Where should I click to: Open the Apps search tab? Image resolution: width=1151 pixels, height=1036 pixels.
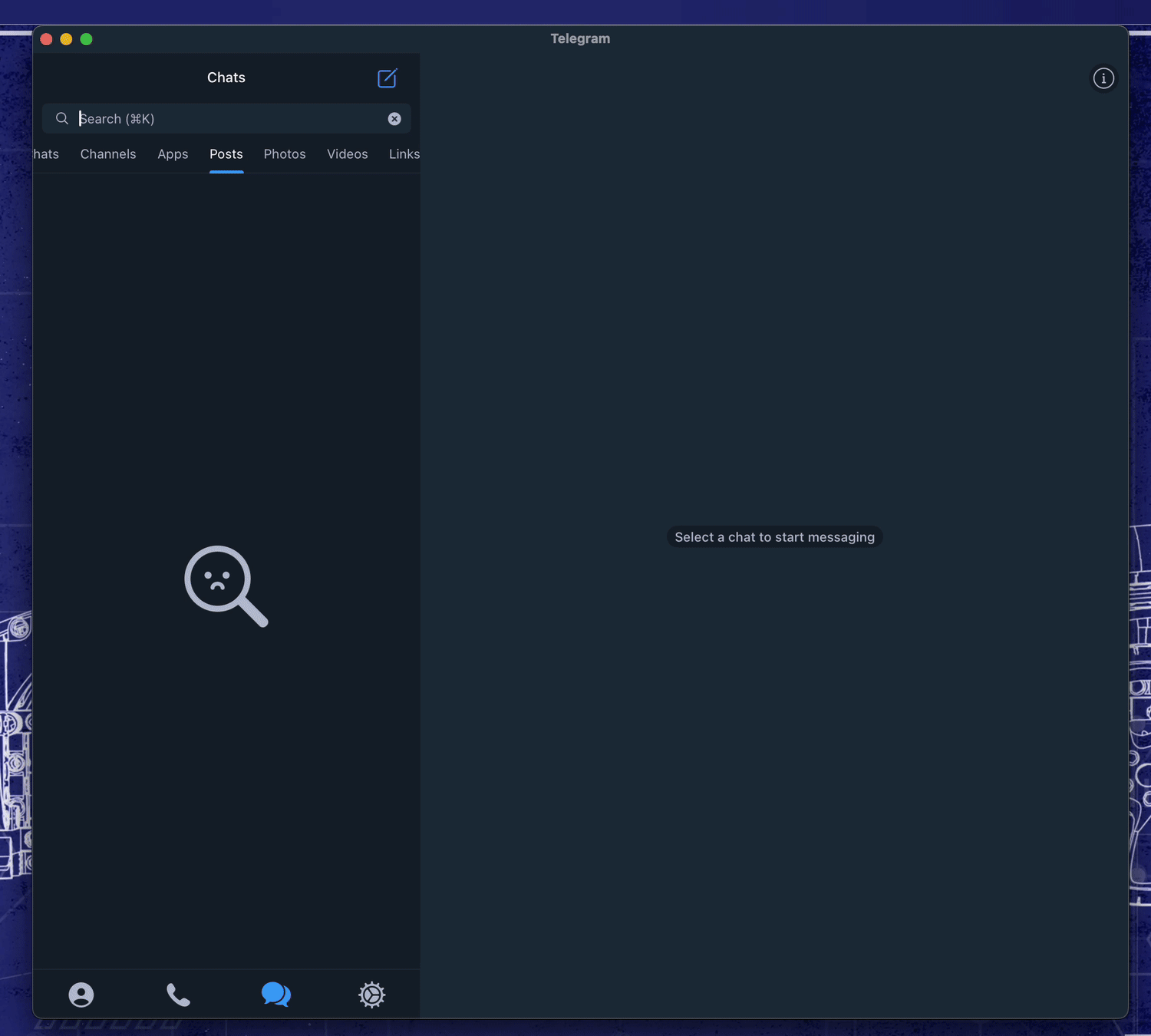173,154
